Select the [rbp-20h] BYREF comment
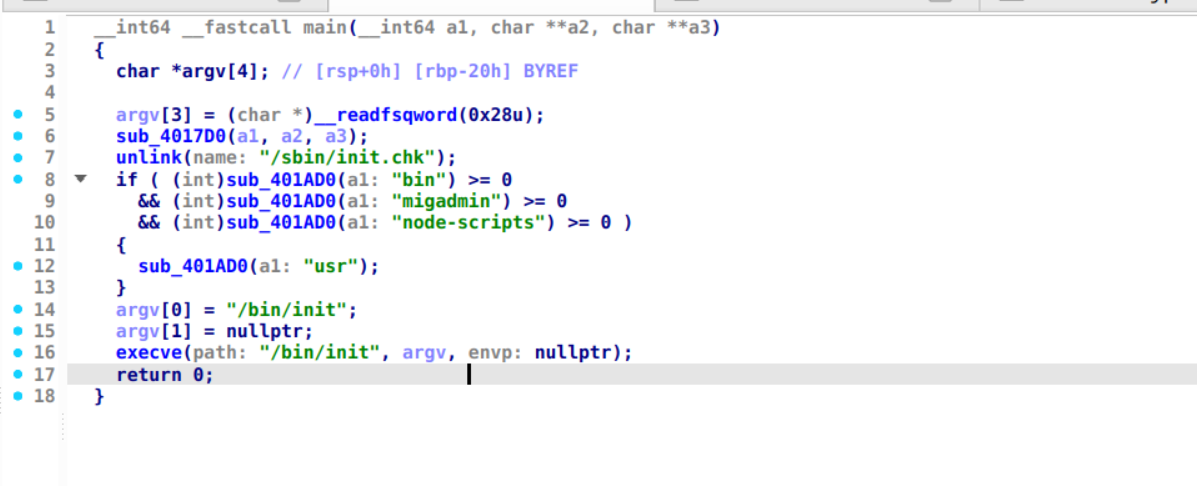This screenshot has width=1197, height=486. point(496,72)
